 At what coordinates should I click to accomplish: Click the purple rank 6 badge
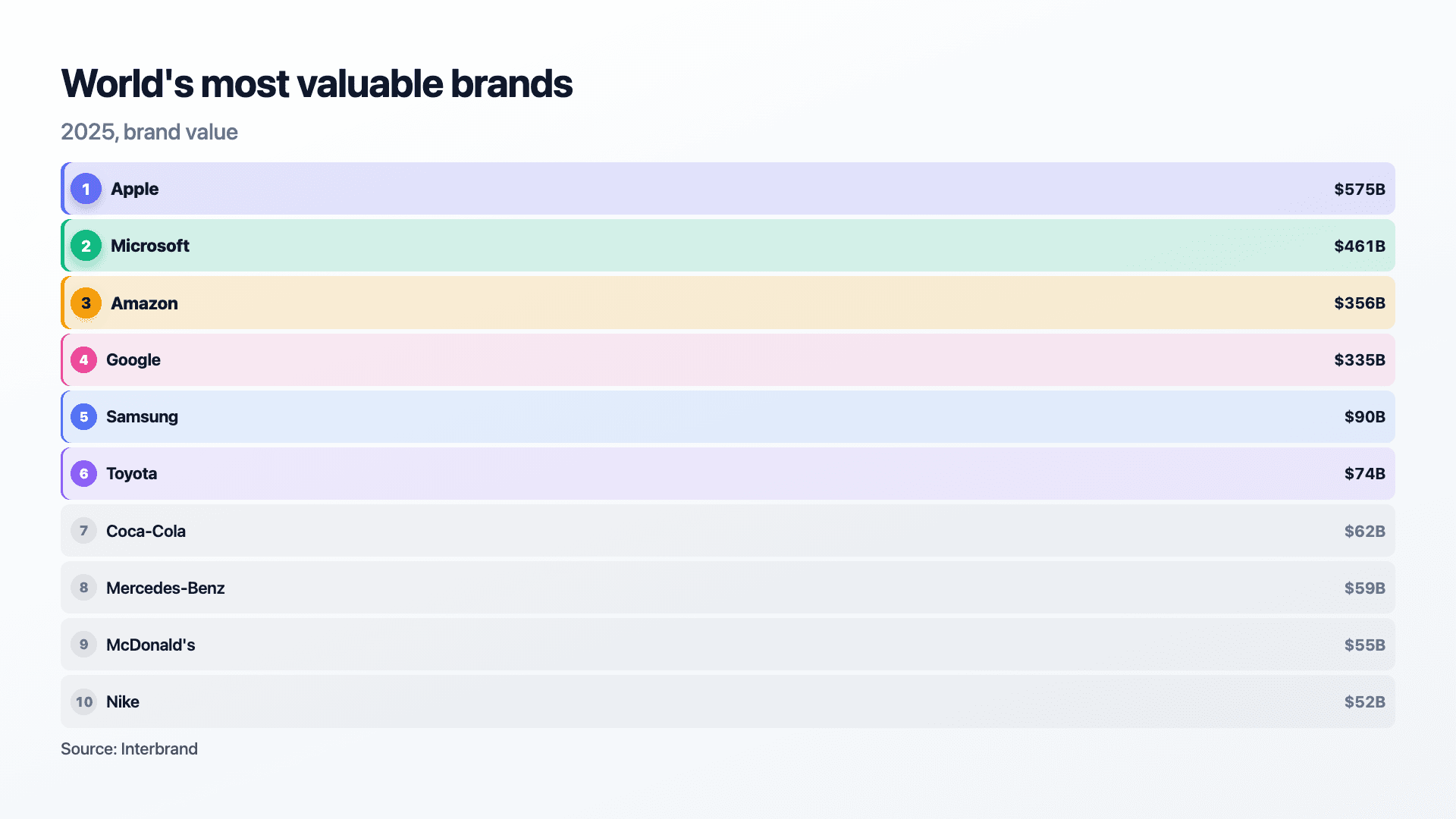[83, 474]
